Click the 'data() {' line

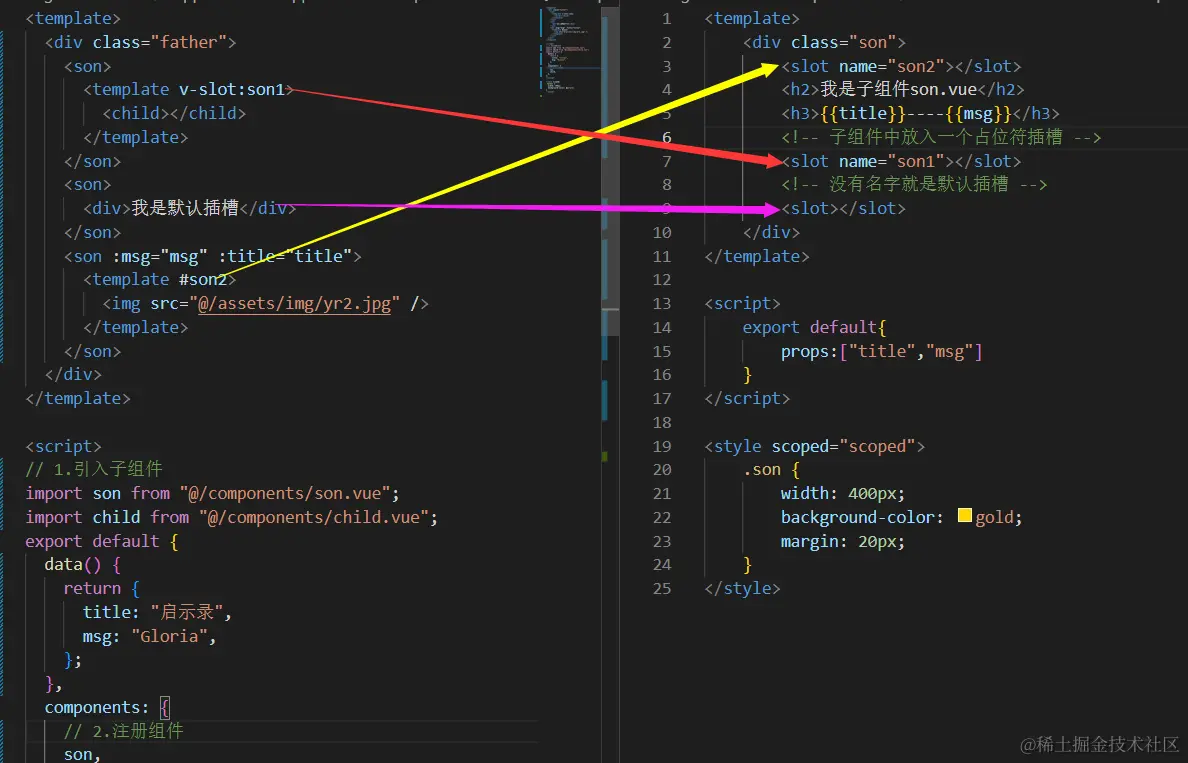tap(83, 564)
